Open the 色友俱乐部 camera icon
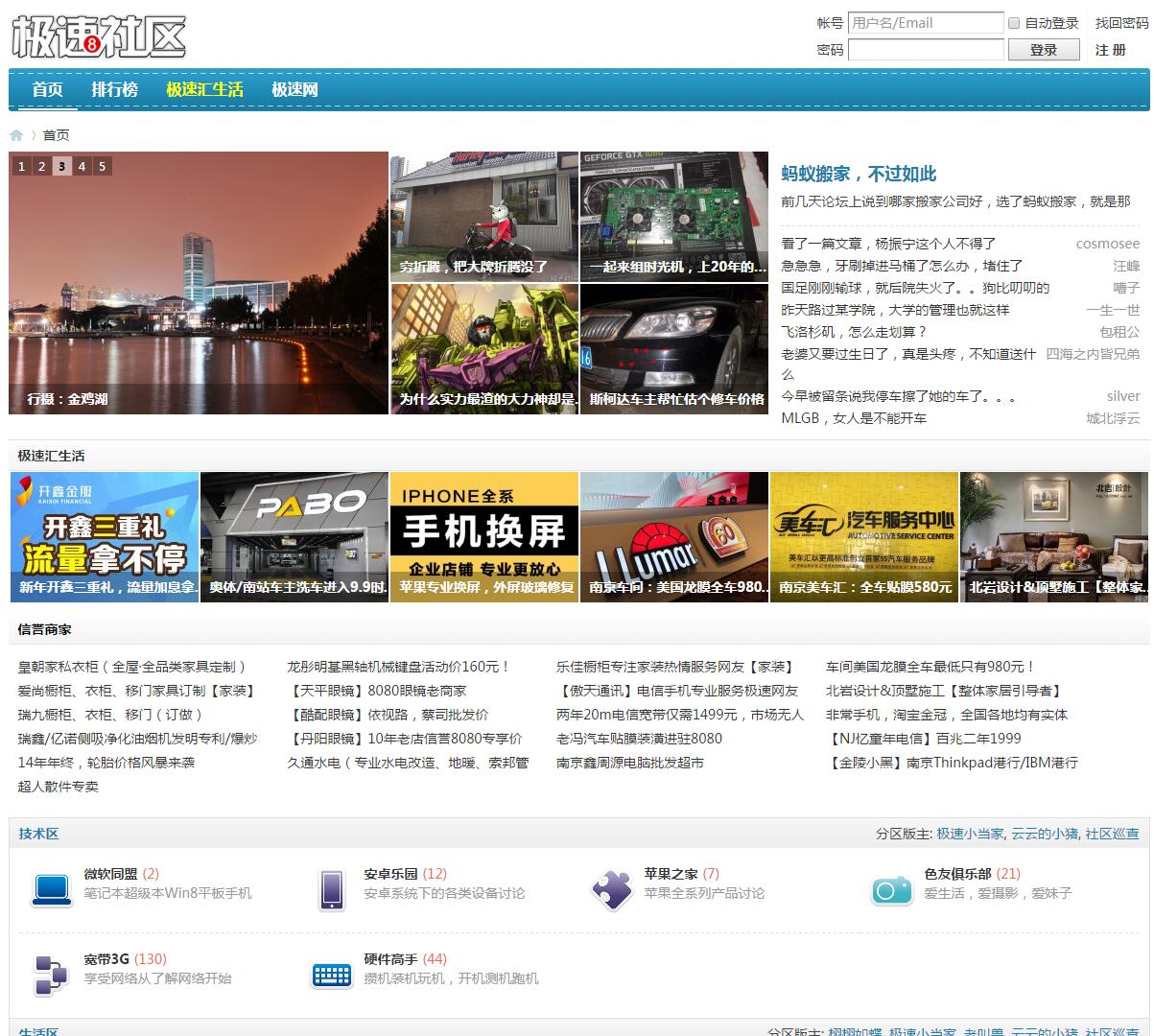The width and height of the screenshot is (1154, 1036). coord(892,890)
